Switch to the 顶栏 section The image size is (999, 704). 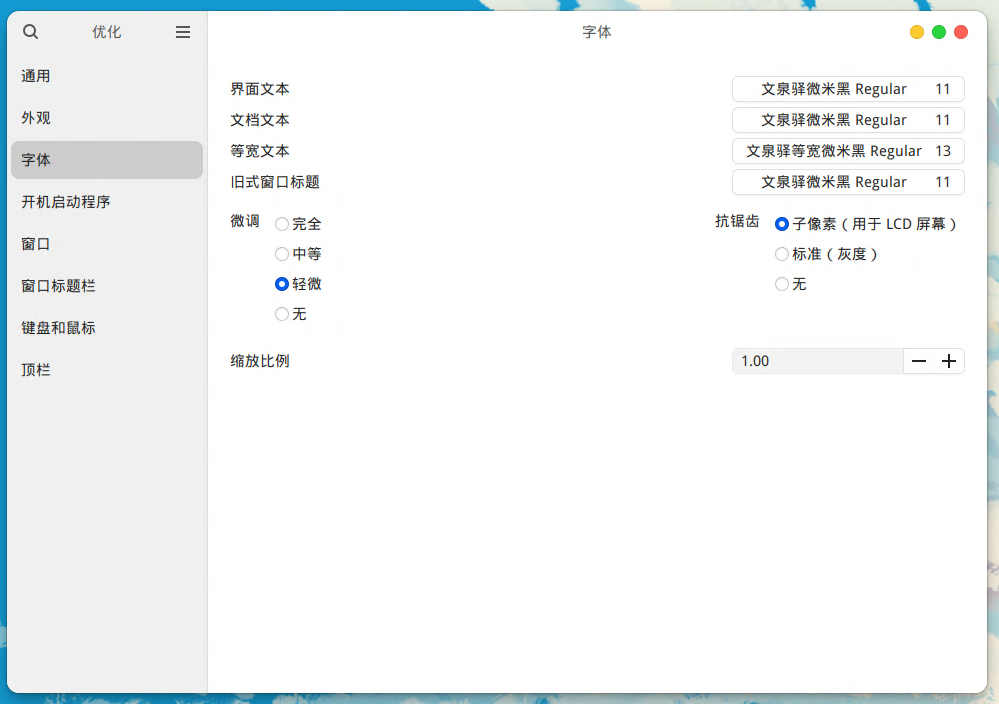(x=35, y=369)
